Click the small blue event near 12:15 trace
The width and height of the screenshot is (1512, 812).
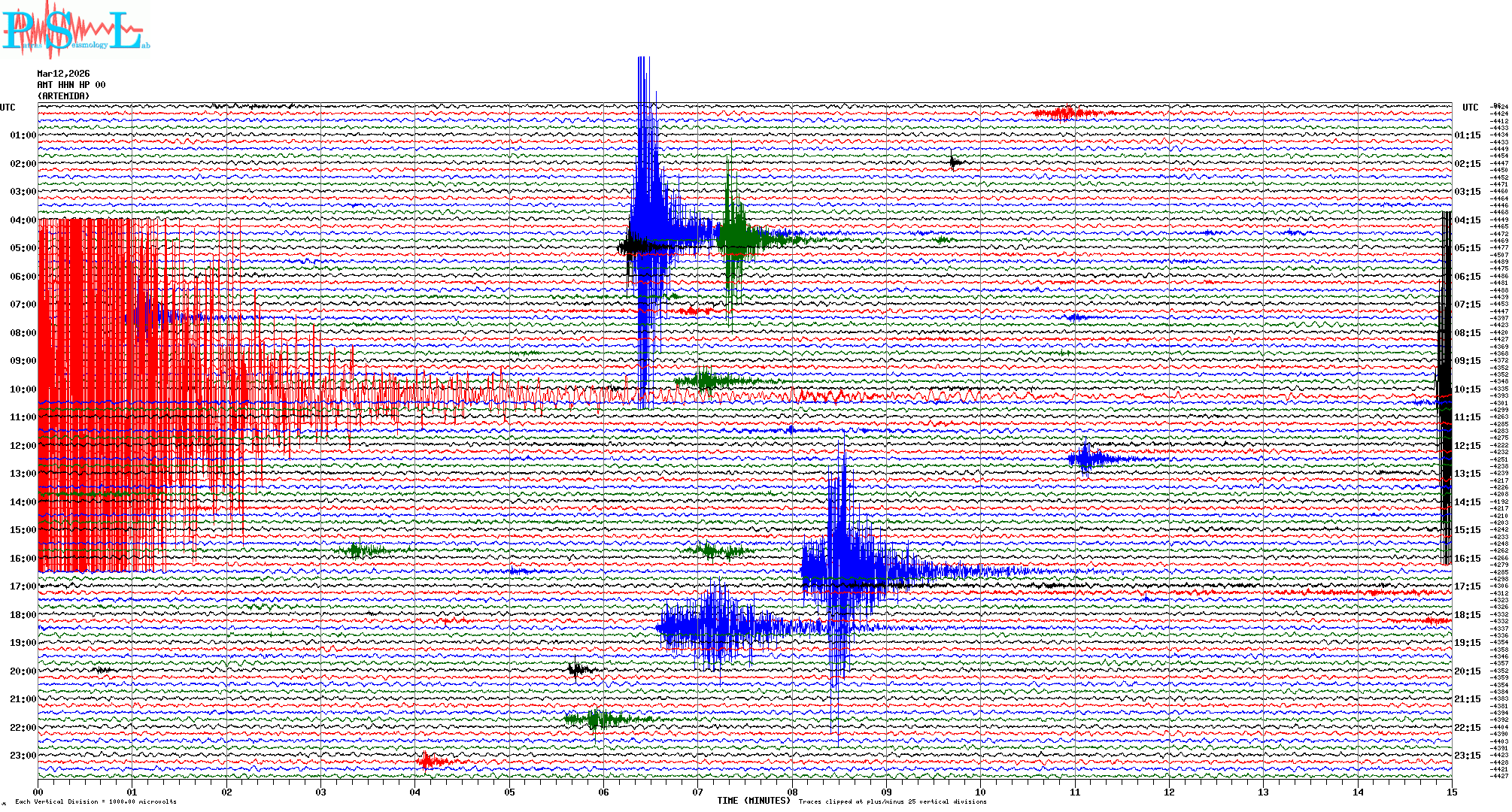[x=1087, y=458]
